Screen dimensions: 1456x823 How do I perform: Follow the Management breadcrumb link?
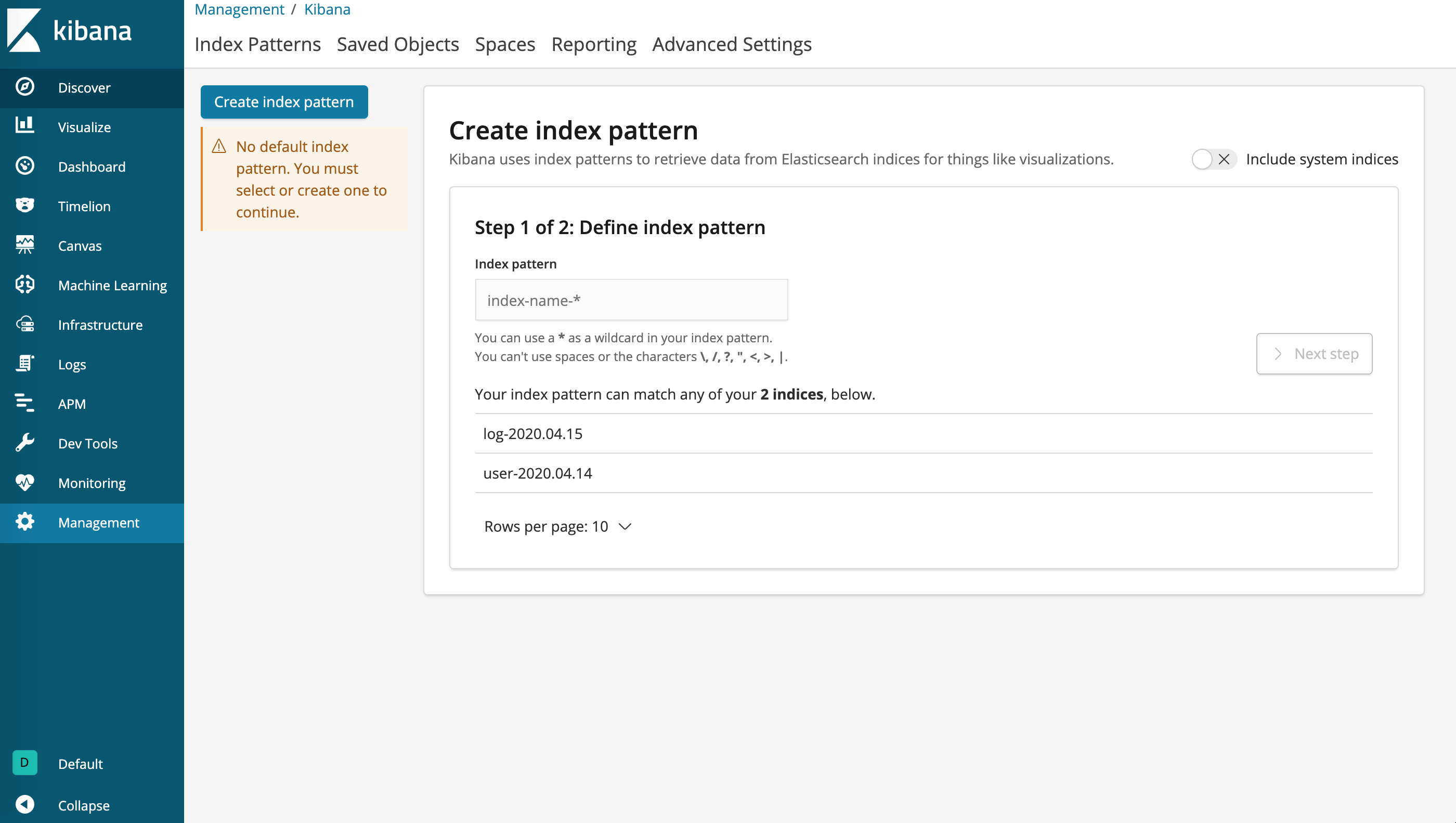coord(239,9)
